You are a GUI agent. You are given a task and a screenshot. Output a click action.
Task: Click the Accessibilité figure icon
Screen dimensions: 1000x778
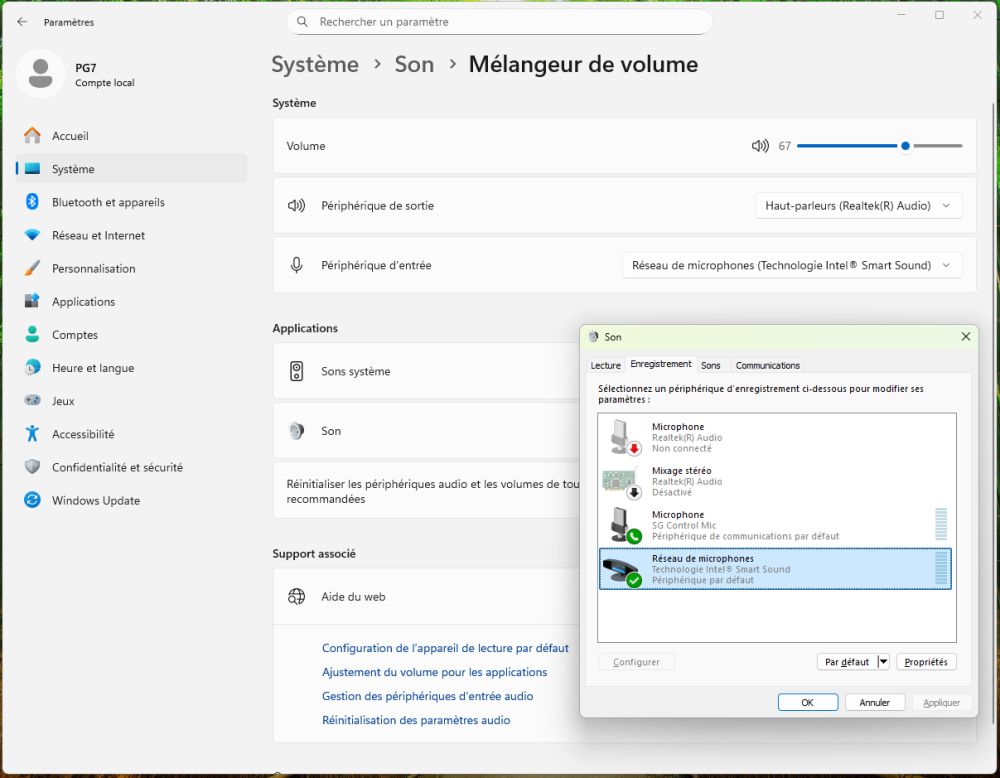32,434
